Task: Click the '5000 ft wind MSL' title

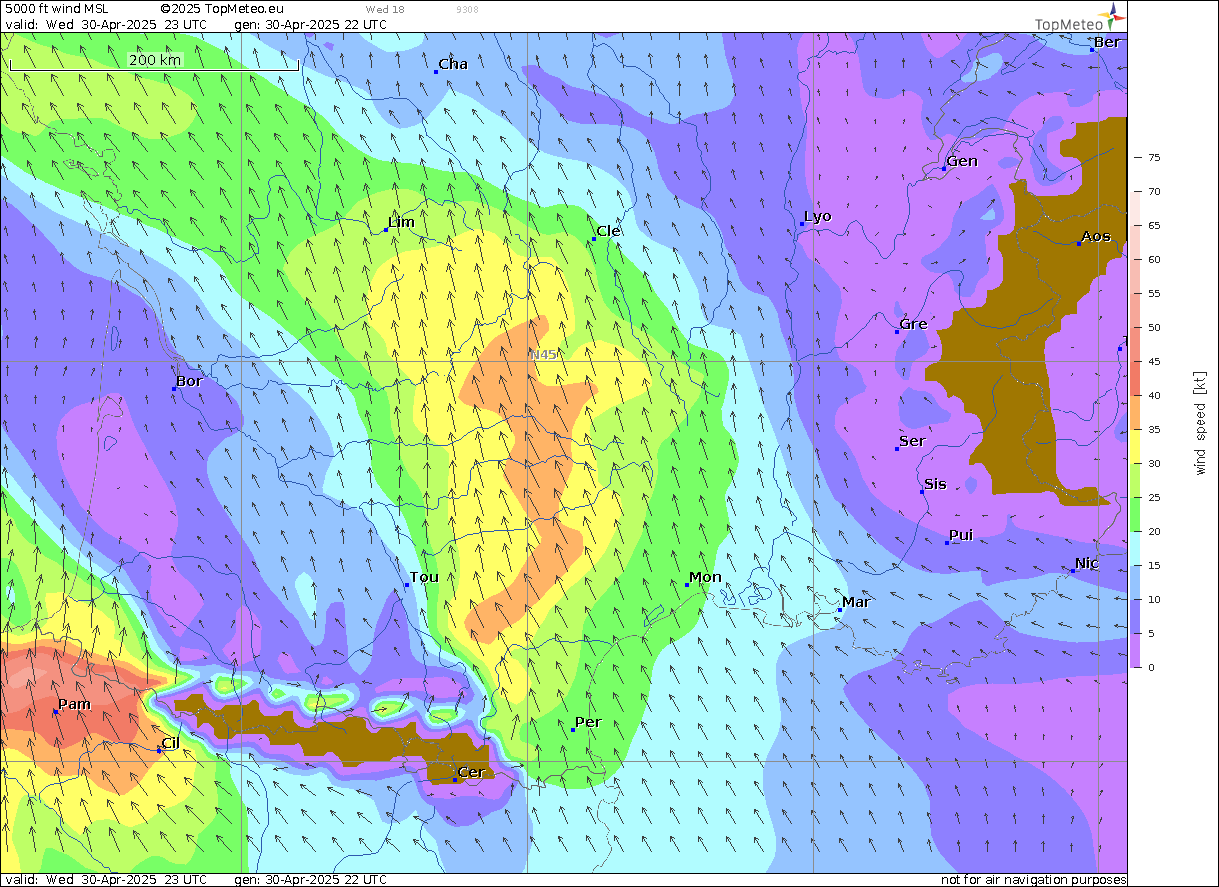Action: pos(57,8)
